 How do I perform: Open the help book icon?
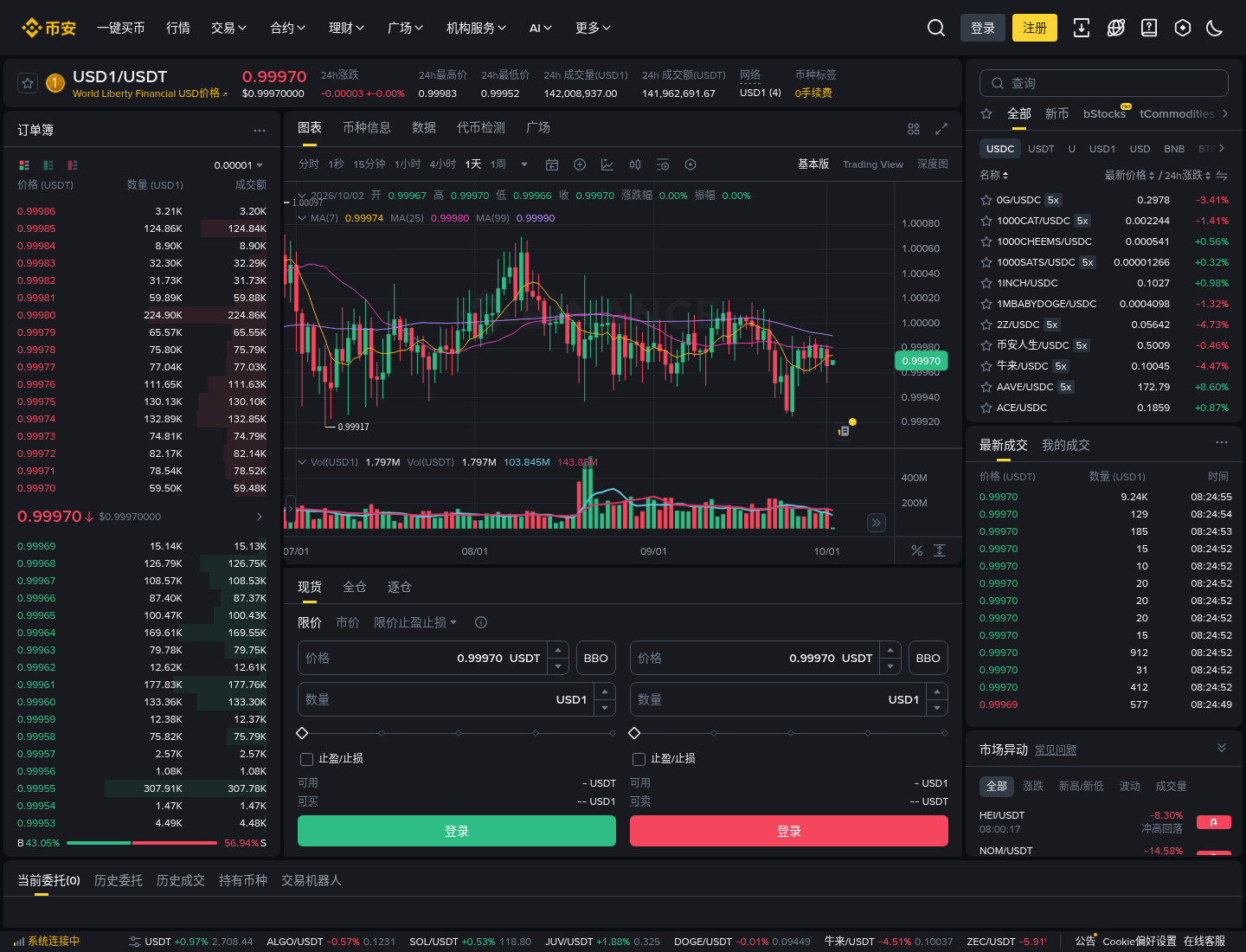1149,28
